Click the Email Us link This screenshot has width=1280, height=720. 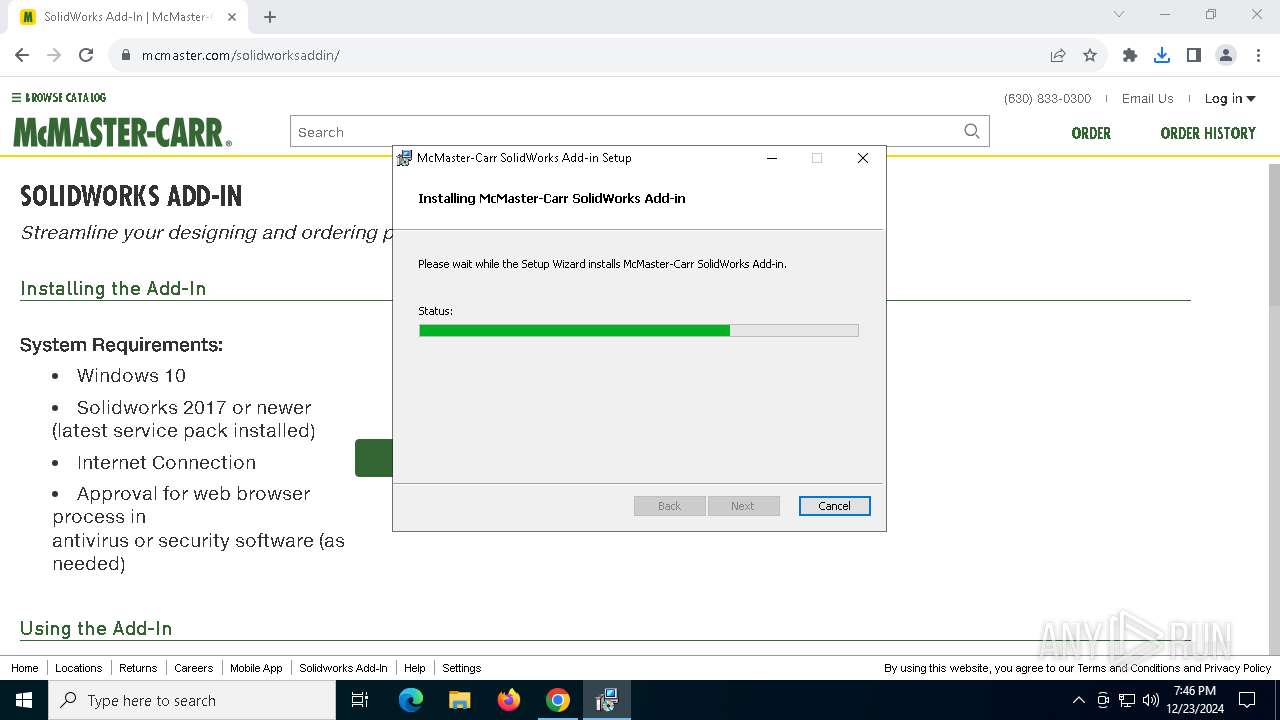[x=1147, y=98]
